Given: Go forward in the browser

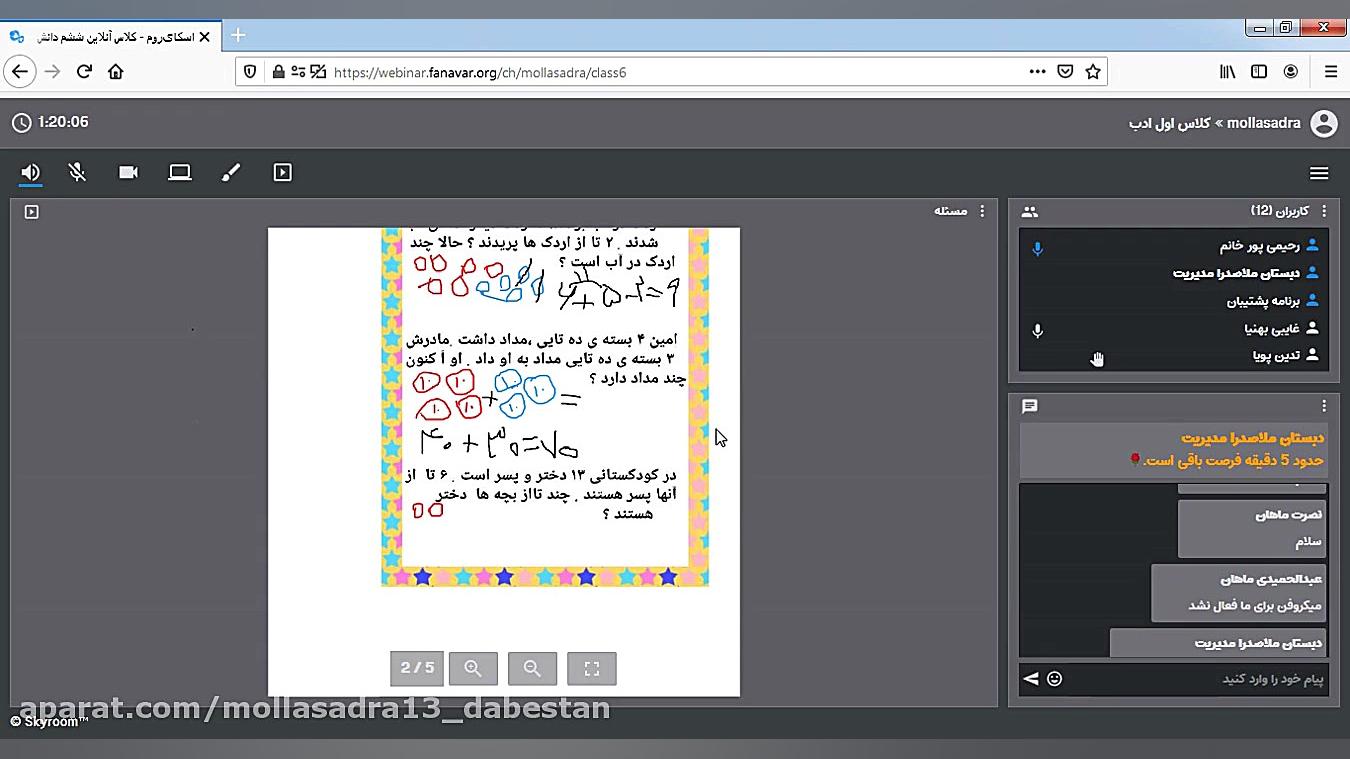Looking at the screenshot, I should click(53, 72).
